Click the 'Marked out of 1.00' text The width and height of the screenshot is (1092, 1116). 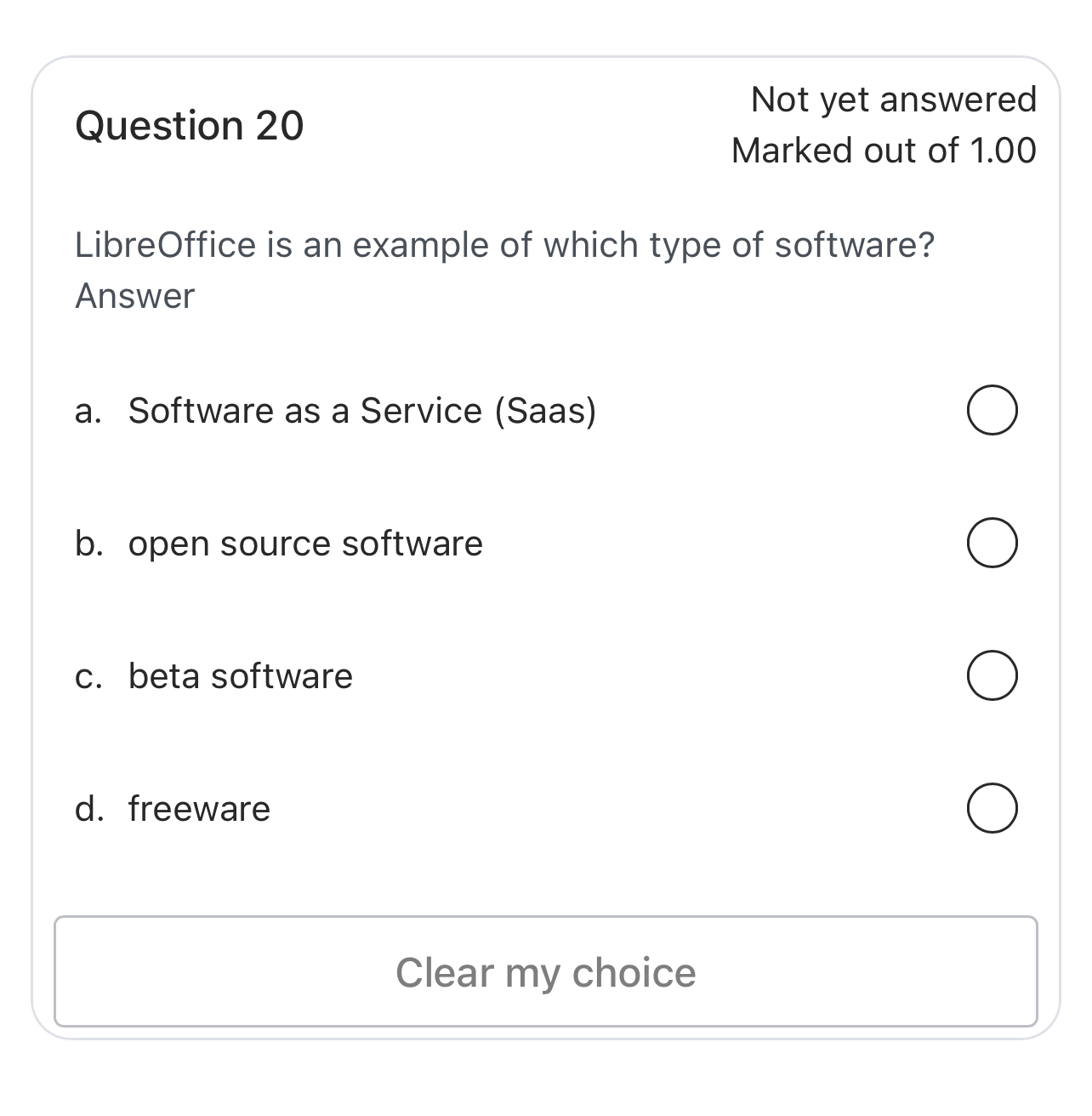tap(884, 150)
